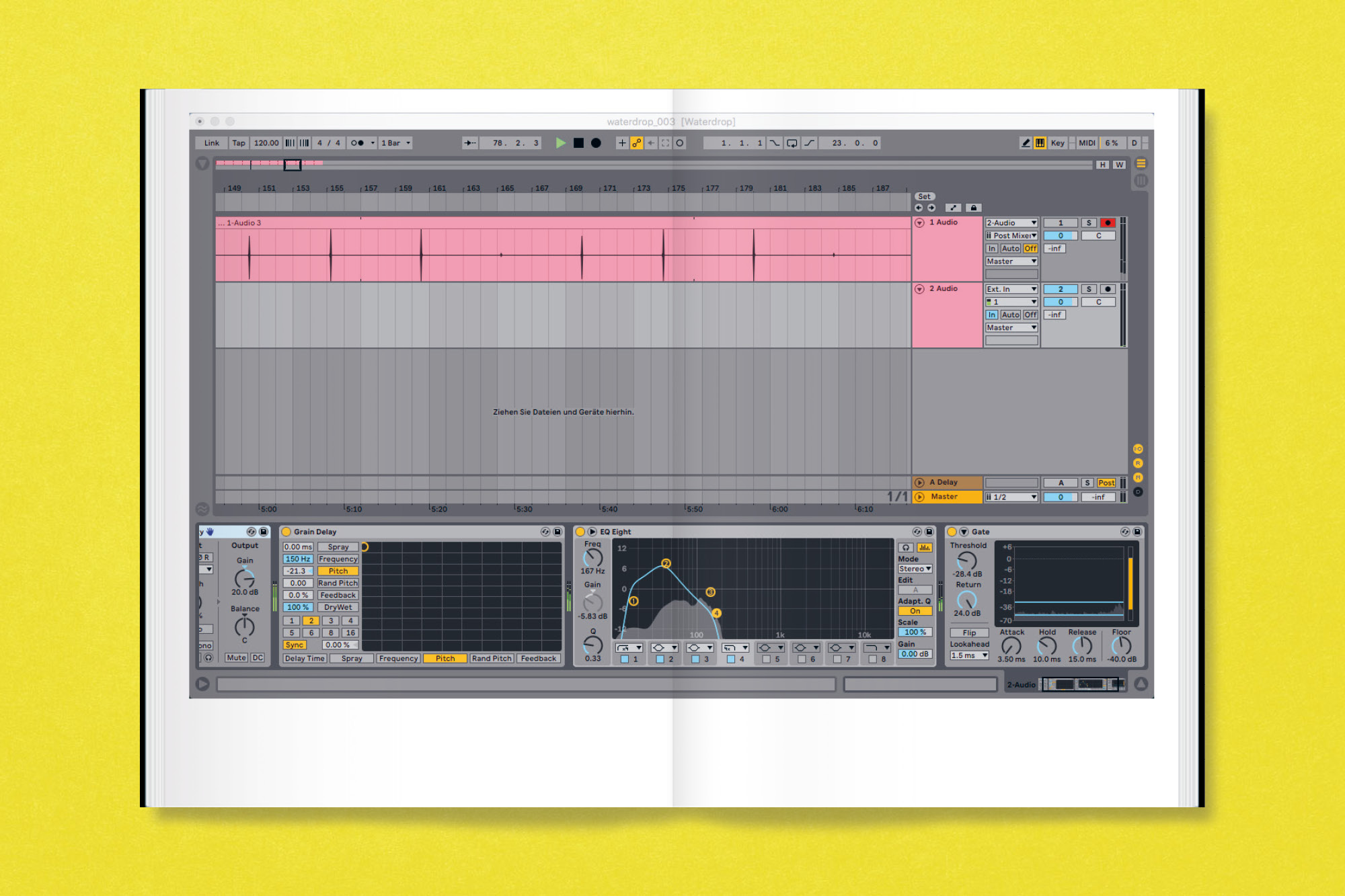Solo the 2 Audio track

click(x=1088, y=289)
